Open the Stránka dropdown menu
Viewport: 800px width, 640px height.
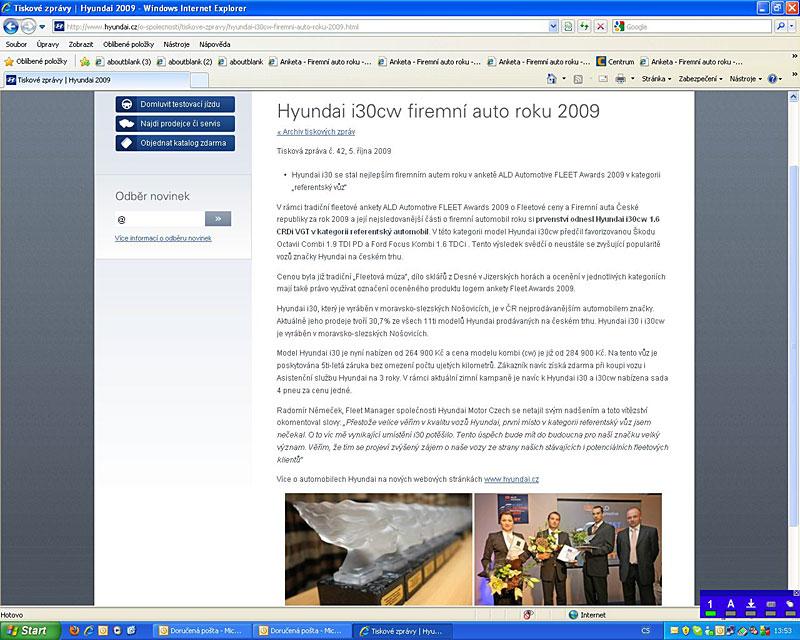coord(656,79)
